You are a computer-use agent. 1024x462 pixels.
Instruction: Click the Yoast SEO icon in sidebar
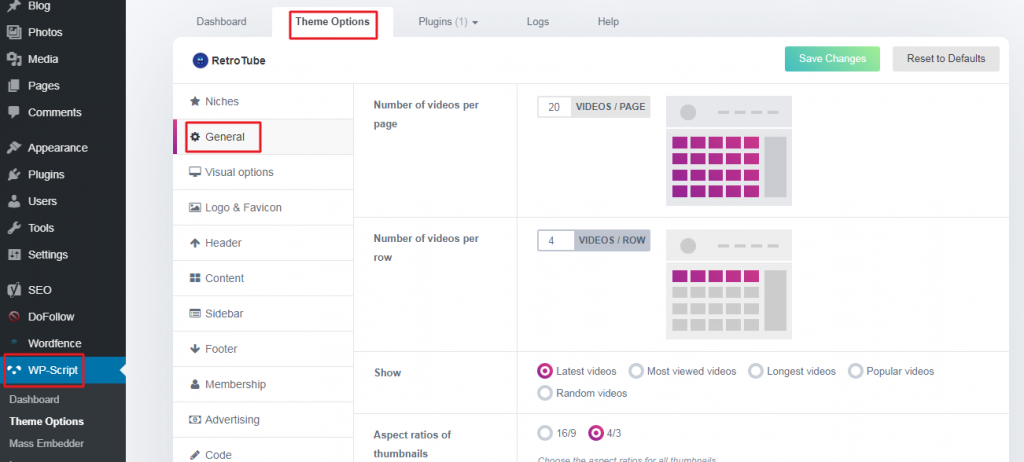coord(14,290)
